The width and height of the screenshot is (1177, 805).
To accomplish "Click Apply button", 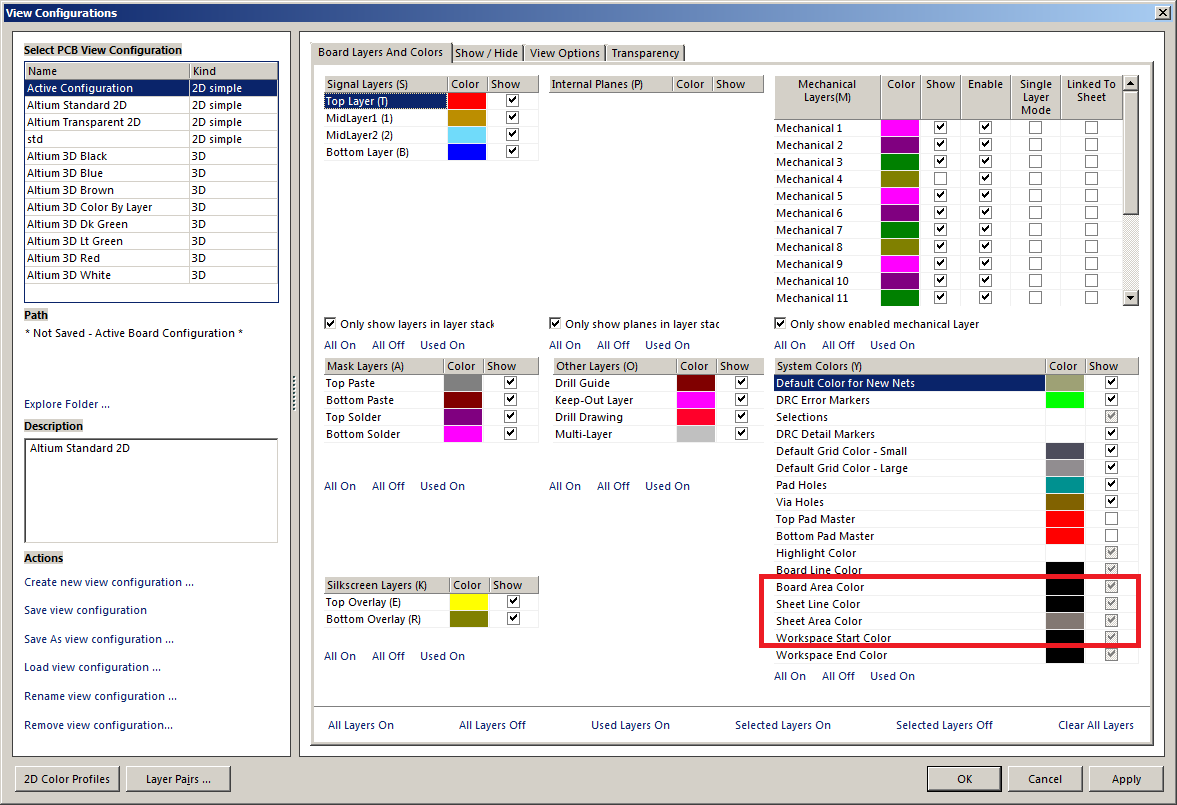I will tap(1126, 779).
